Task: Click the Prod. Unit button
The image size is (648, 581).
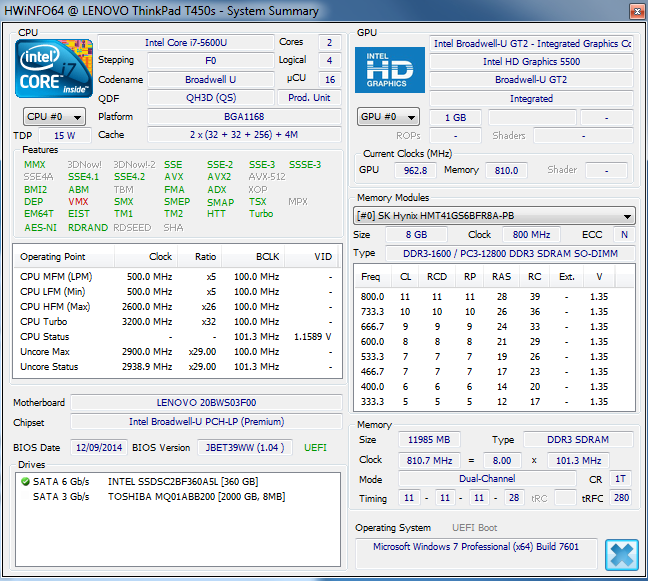Action: tap(309, 98)
